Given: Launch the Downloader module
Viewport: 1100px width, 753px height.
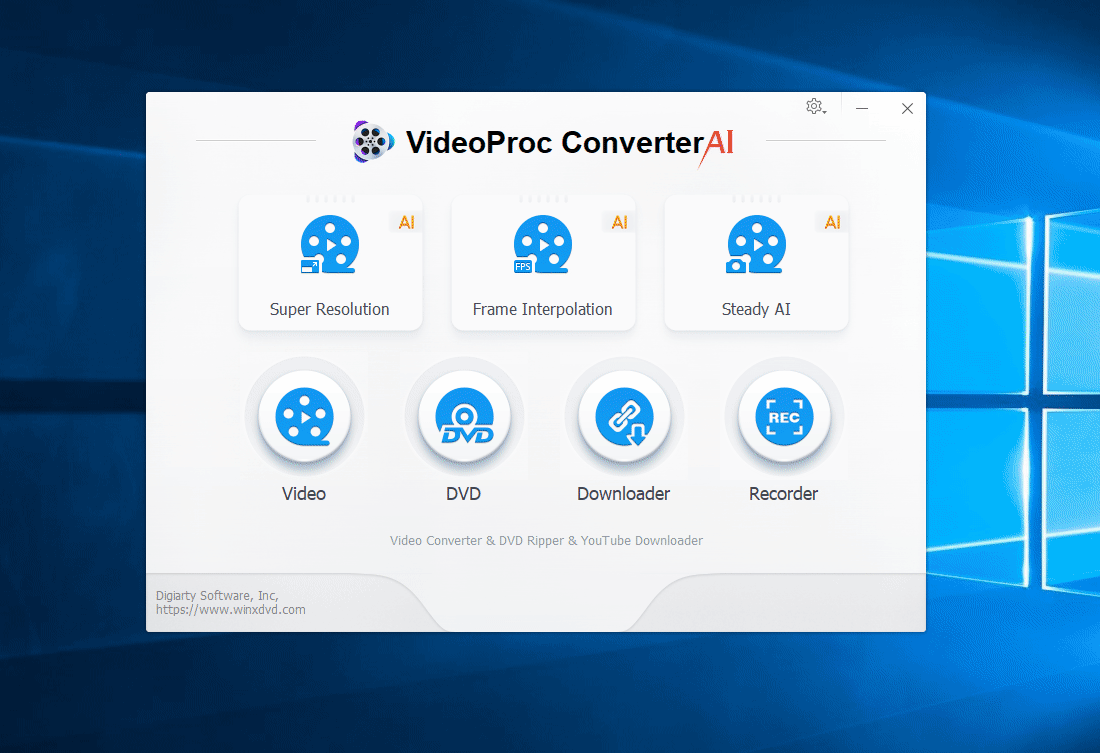Looking at the screenshot, I should (x=624, y=417).
